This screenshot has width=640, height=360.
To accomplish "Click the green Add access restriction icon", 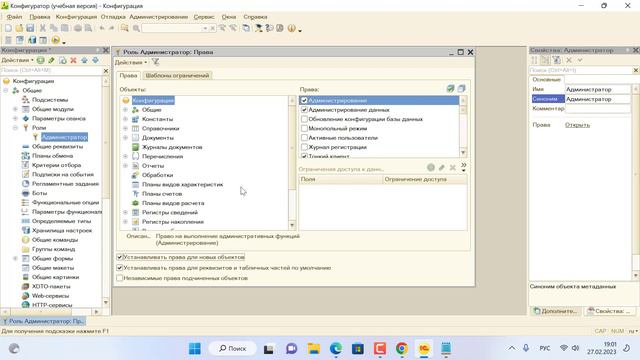I will click(431, 167).
